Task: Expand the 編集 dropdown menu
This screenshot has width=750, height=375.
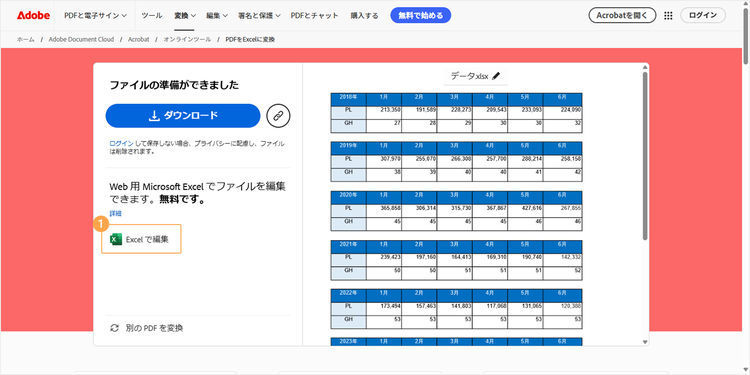Action: [x=217, y=15]
